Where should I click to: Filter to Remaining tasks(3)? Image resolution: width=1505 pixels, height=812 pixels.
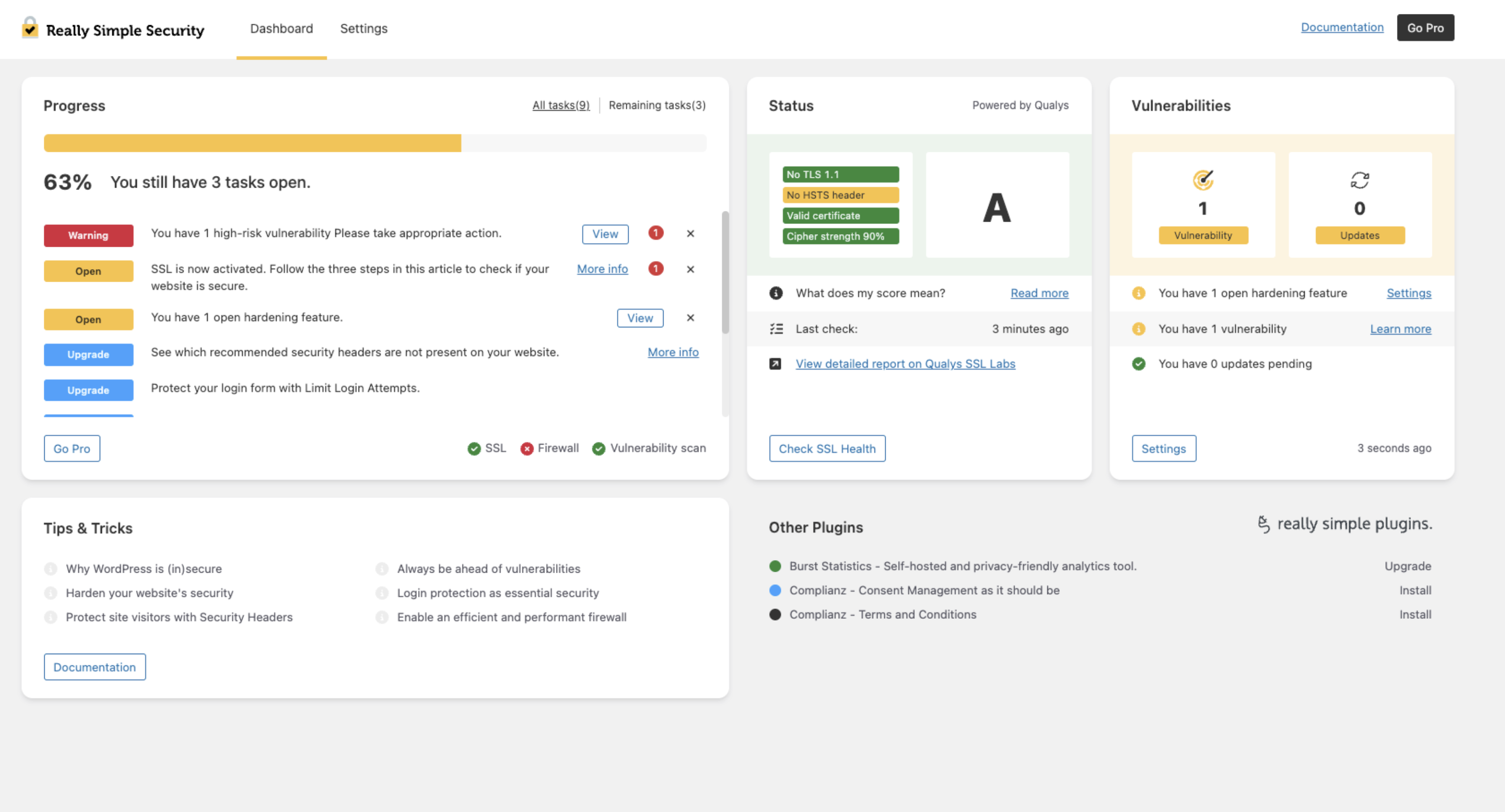tap(657, 105)
